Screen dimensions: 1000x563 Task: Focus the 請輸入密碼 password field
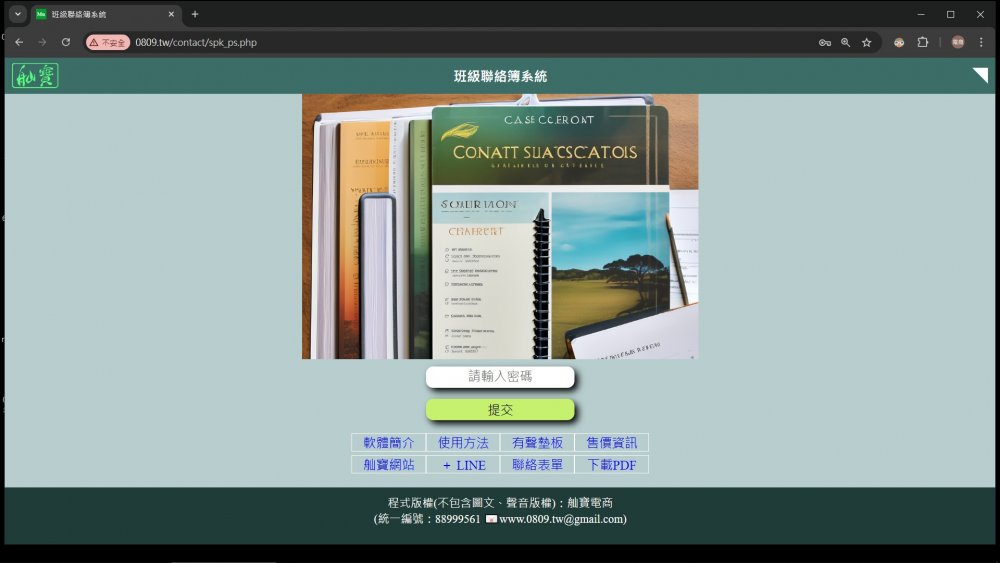(500, 377)
